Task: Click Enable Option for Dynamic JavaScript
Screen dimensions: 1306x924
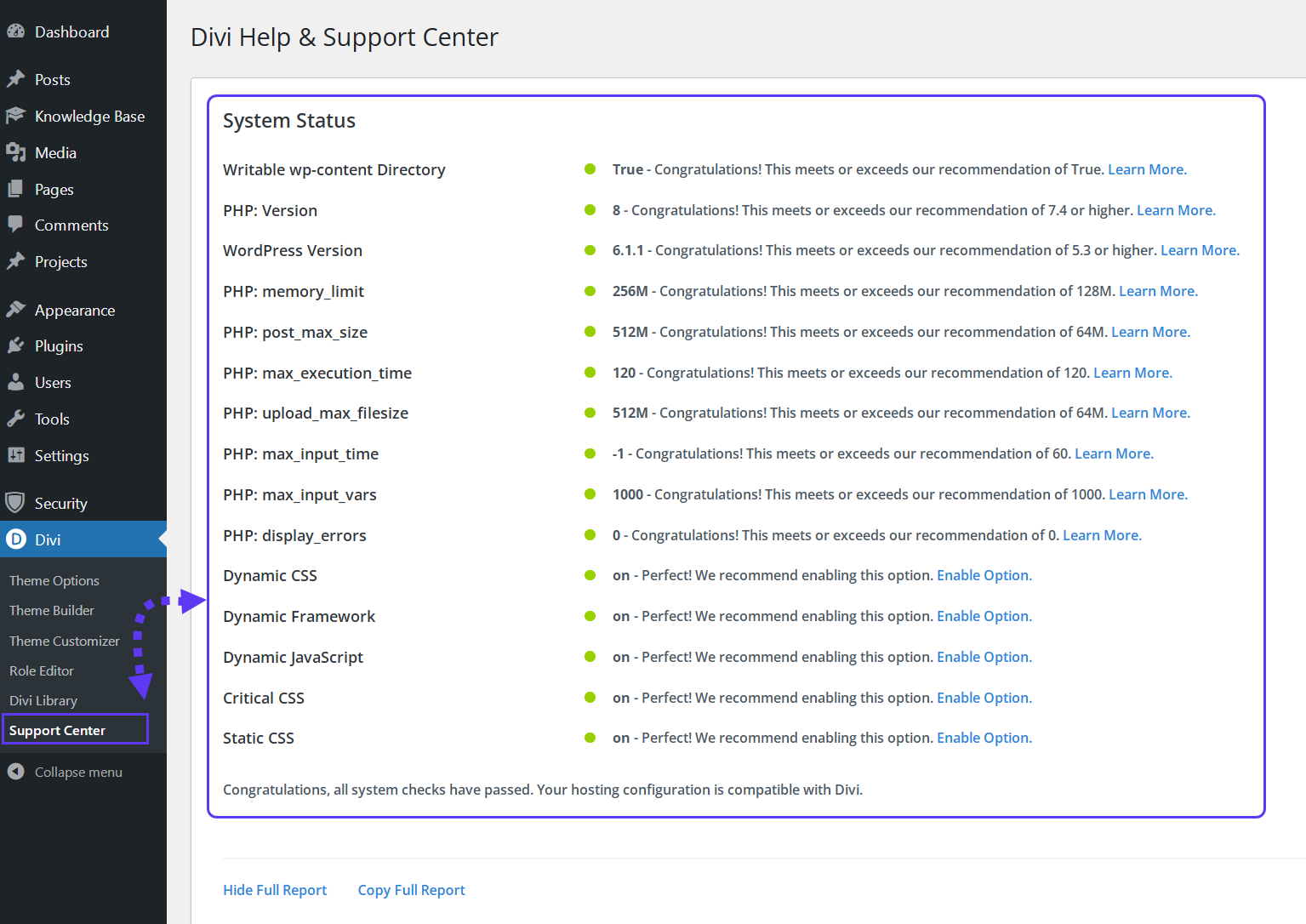Action: [984, 657]
